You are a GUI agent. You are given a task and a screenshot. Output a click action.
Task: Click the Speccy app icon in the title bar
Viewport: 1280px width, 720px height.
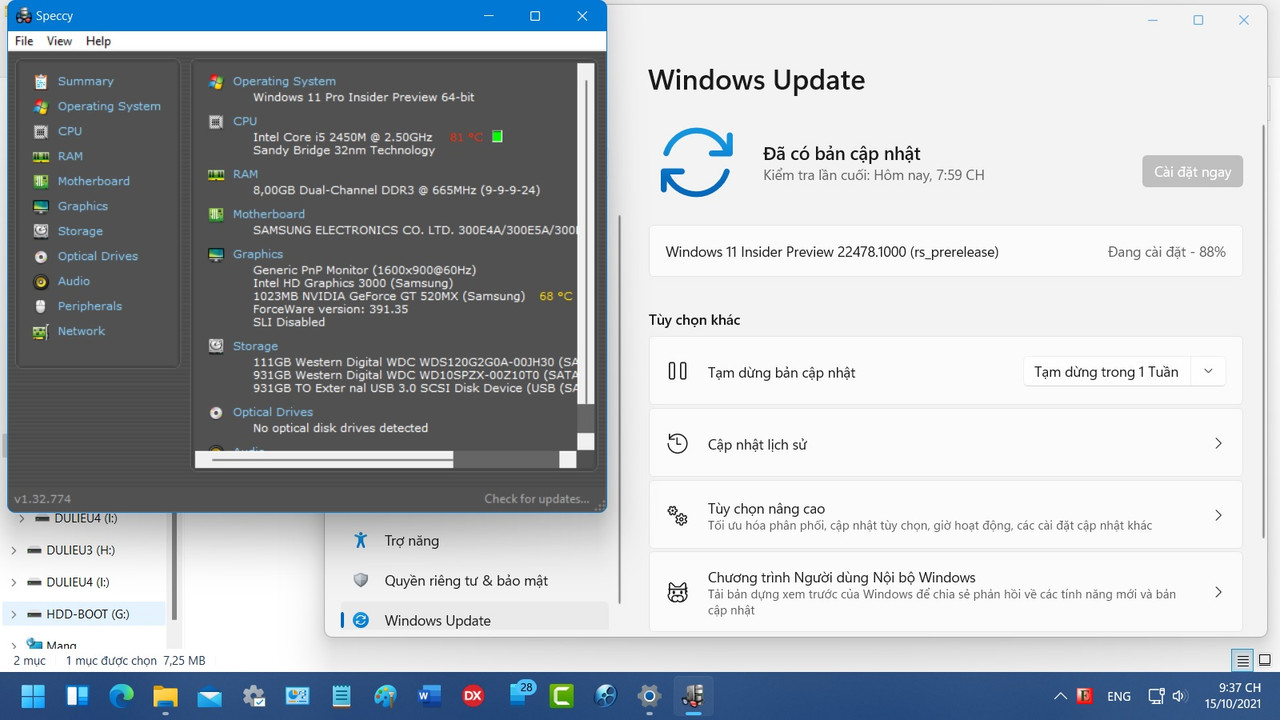(x=24, y=16)
